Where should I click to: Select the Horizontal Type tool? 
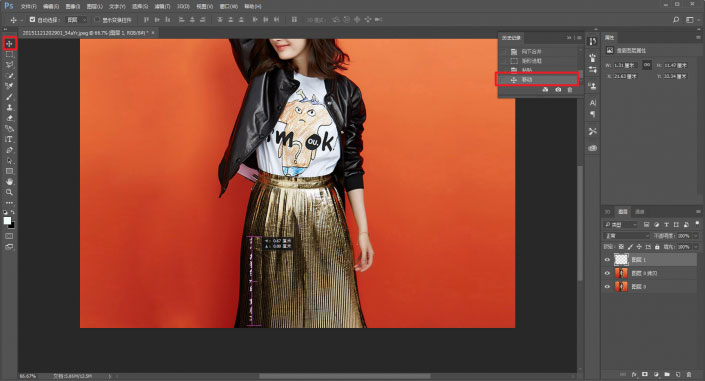(9, 139)
